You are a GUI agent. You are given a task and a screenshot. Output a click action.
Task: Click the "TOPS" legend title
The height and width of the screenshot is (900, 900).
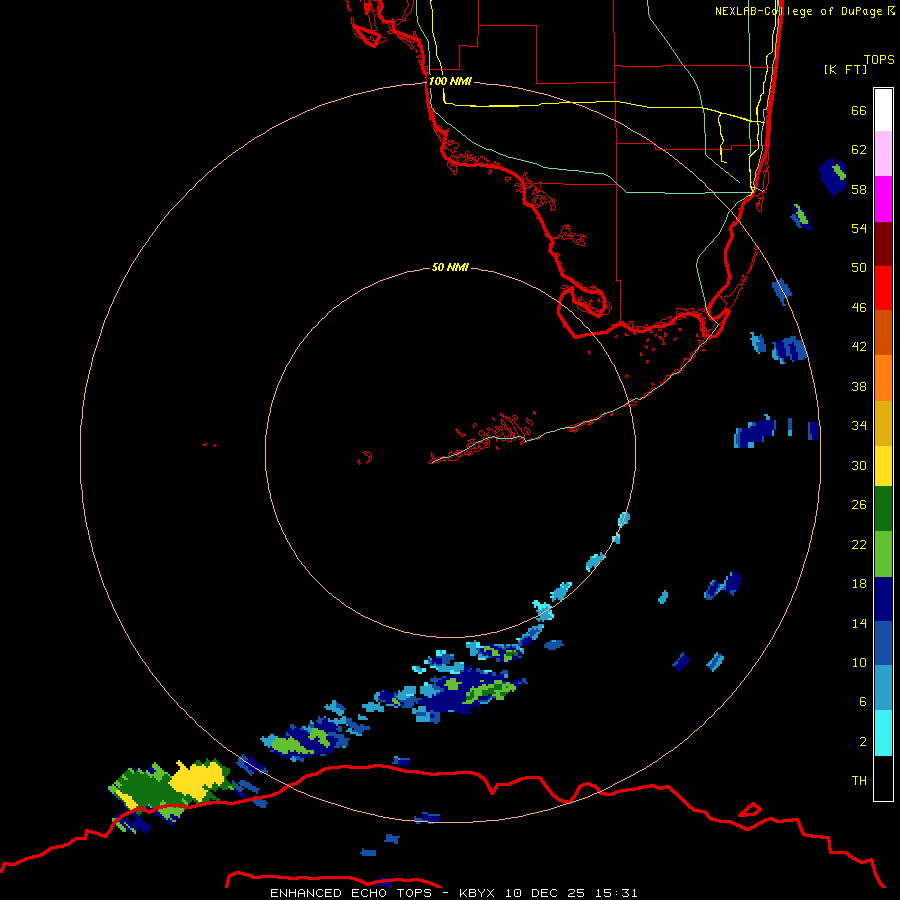pos(879,60)
